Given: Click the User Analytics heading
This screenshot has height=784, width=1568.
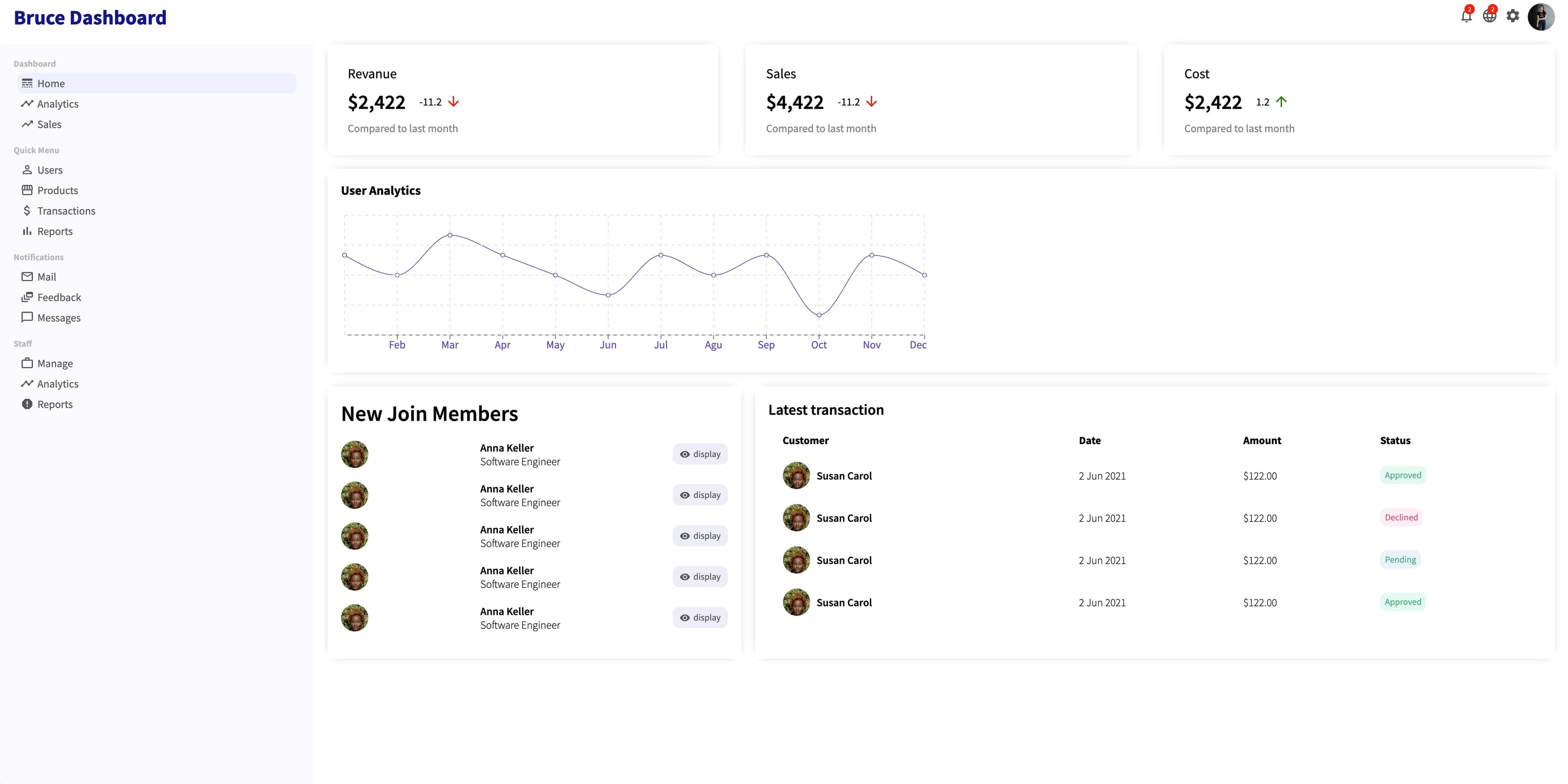Looking at the screenshot, I should (381, 191).
